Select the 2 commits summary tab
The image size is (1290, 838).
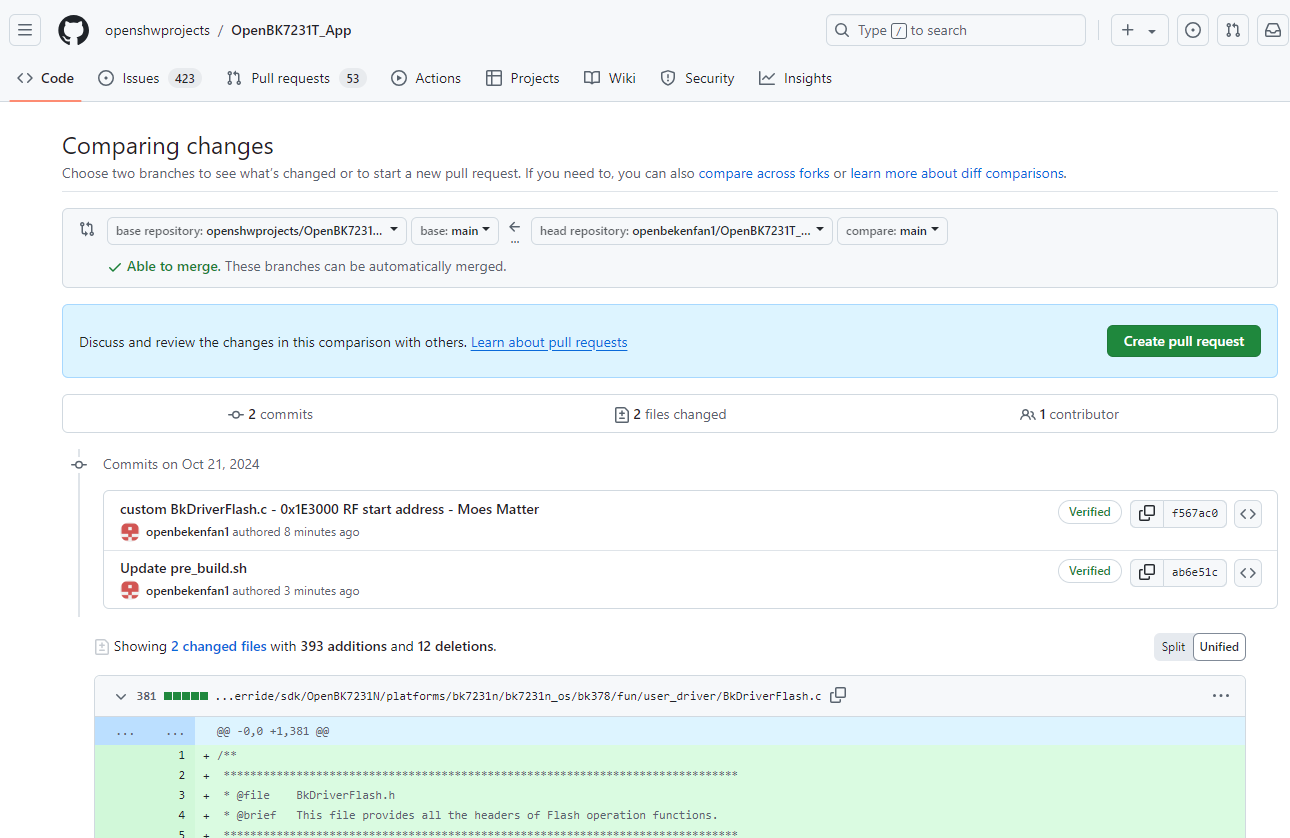point(270,414)
